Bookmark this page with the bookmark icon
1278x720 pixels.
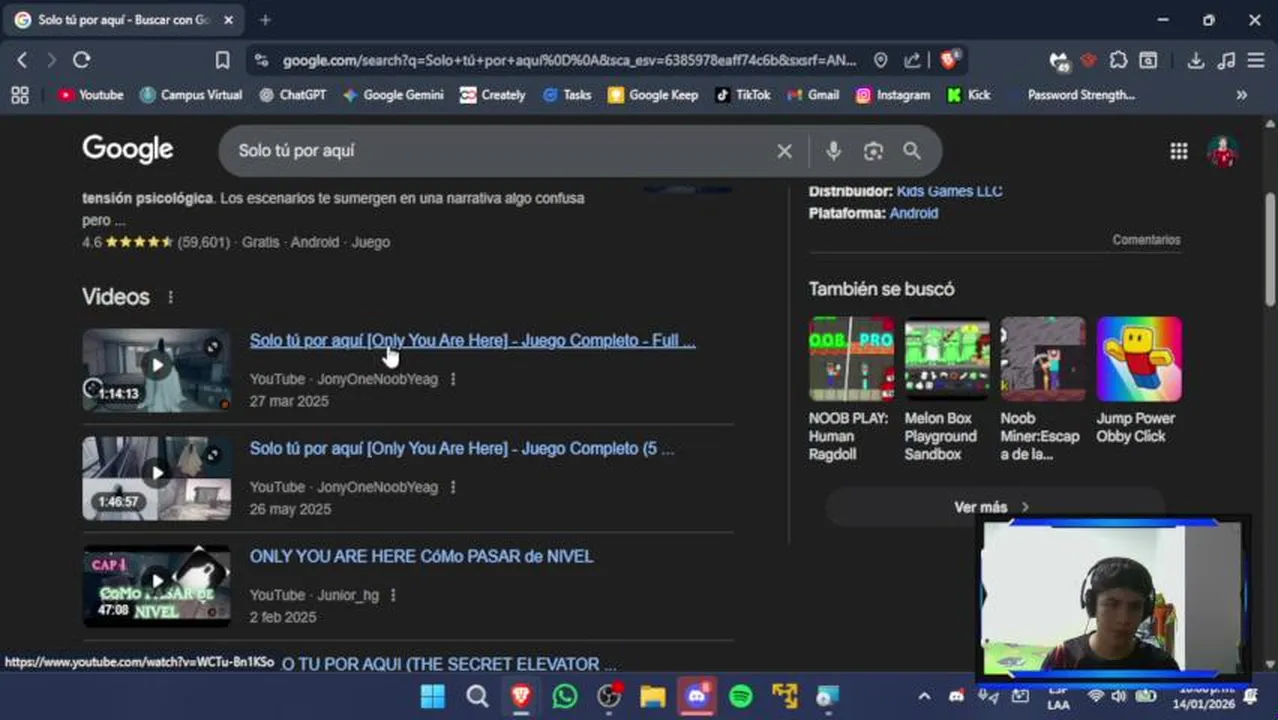222,60
